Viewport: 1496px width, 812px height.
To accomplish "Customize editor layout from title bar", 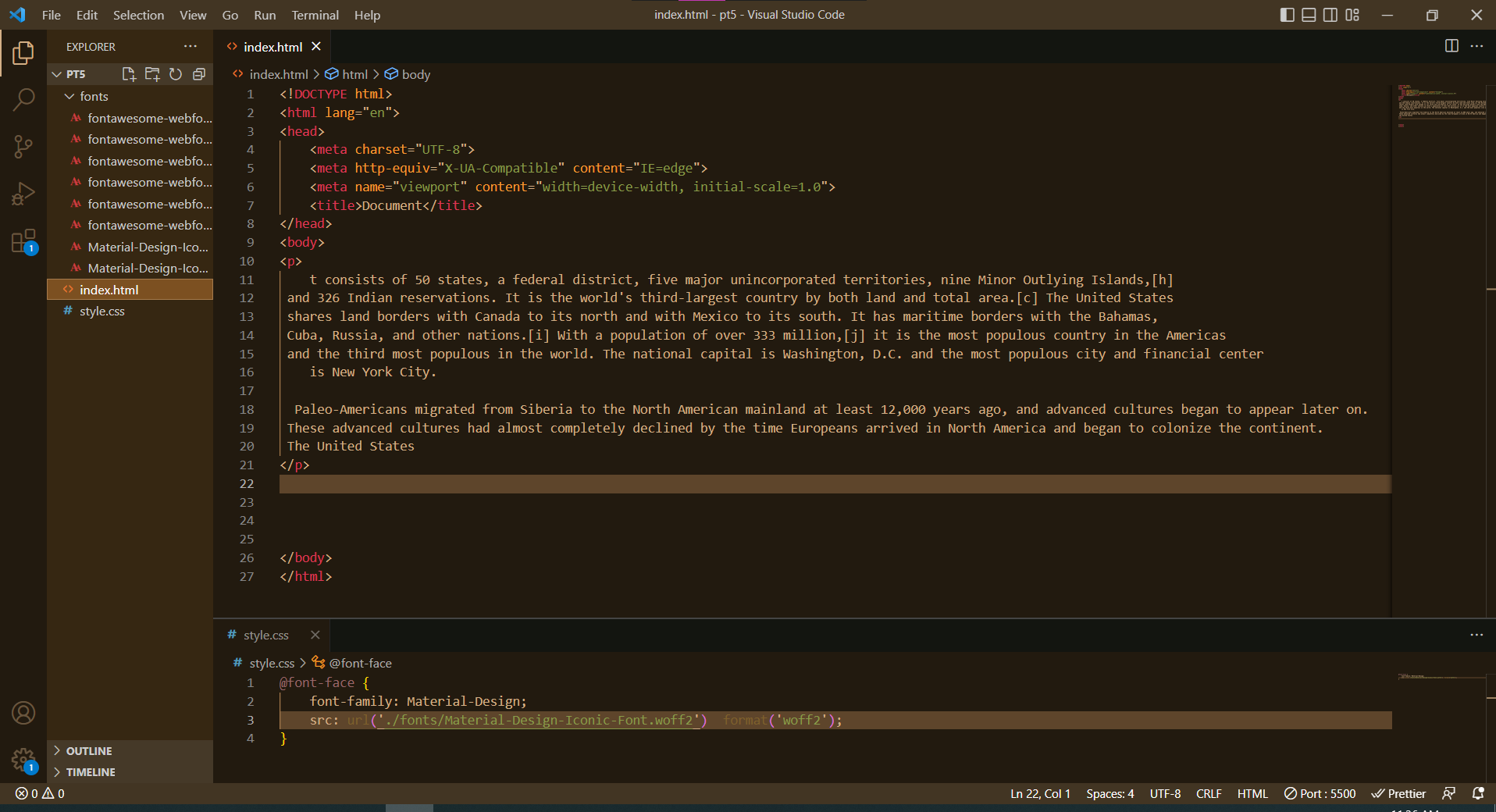I will [1352, 15].
